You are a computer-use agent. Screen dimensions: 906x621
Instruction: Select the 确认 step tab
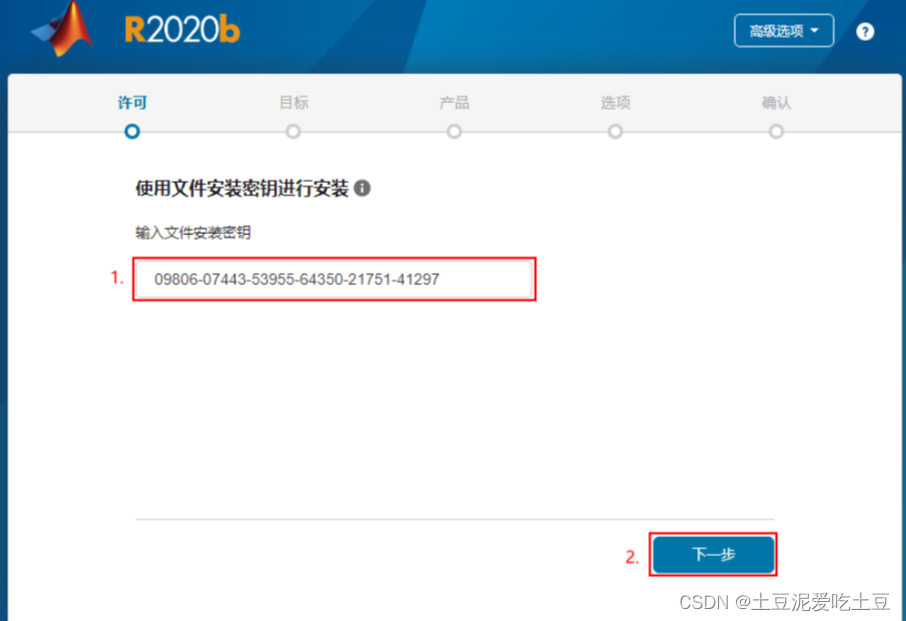click(776, 103)
